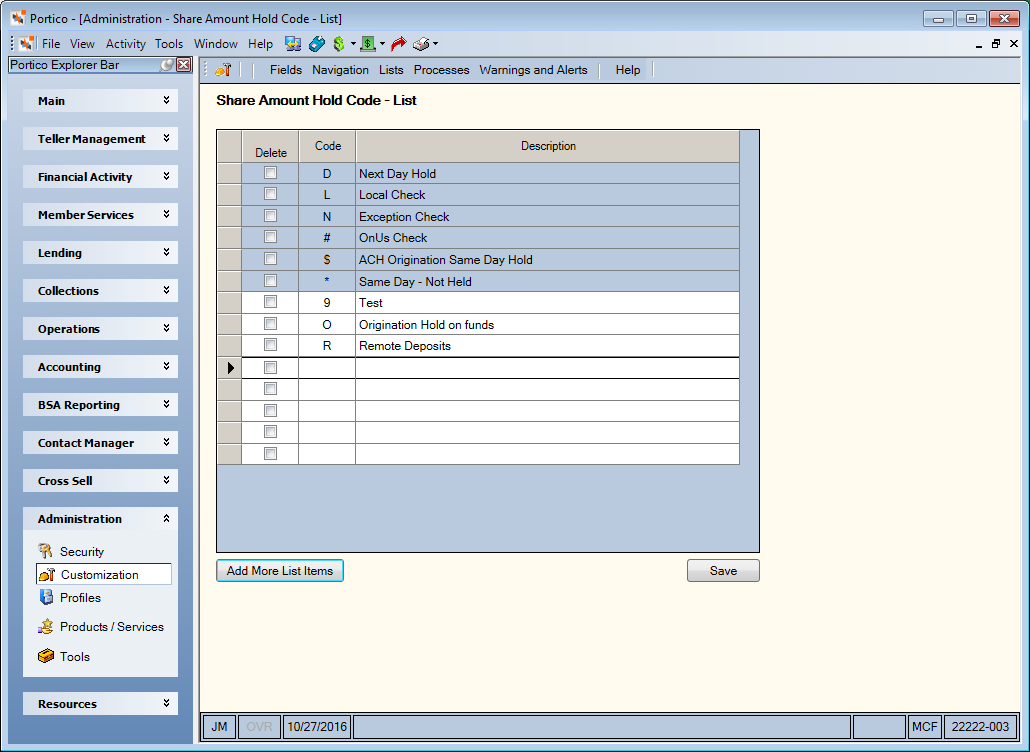Check Delete box for Next Day Hold
1030x752 pixels.
[x=270, y=173]
